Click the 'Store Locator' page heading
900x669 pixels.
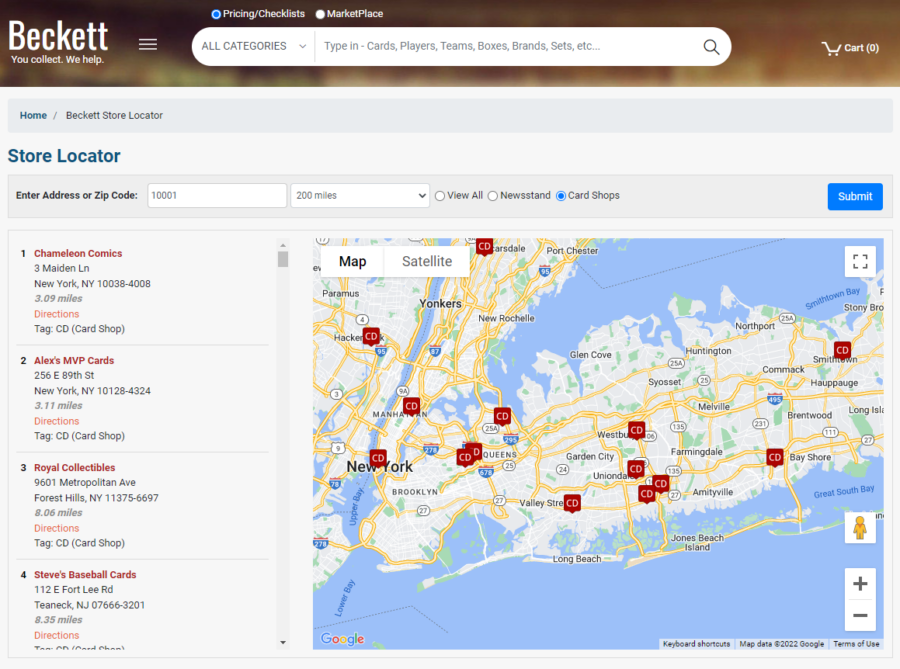point(64,156)
